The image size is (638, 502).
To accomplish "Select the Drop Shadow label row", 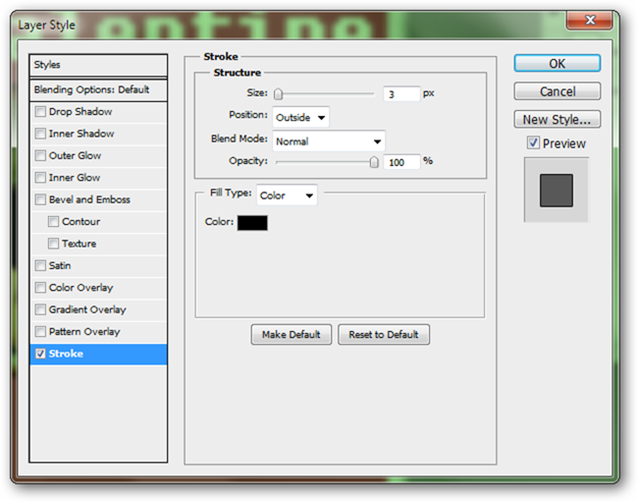I will pos(80,111).
